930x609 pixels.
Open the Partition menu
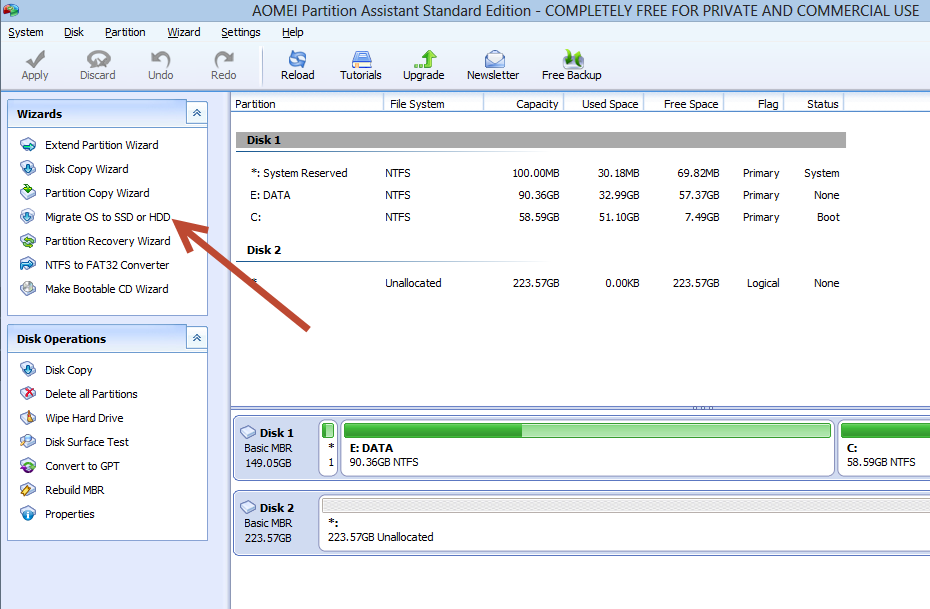(x=125, y=32)
